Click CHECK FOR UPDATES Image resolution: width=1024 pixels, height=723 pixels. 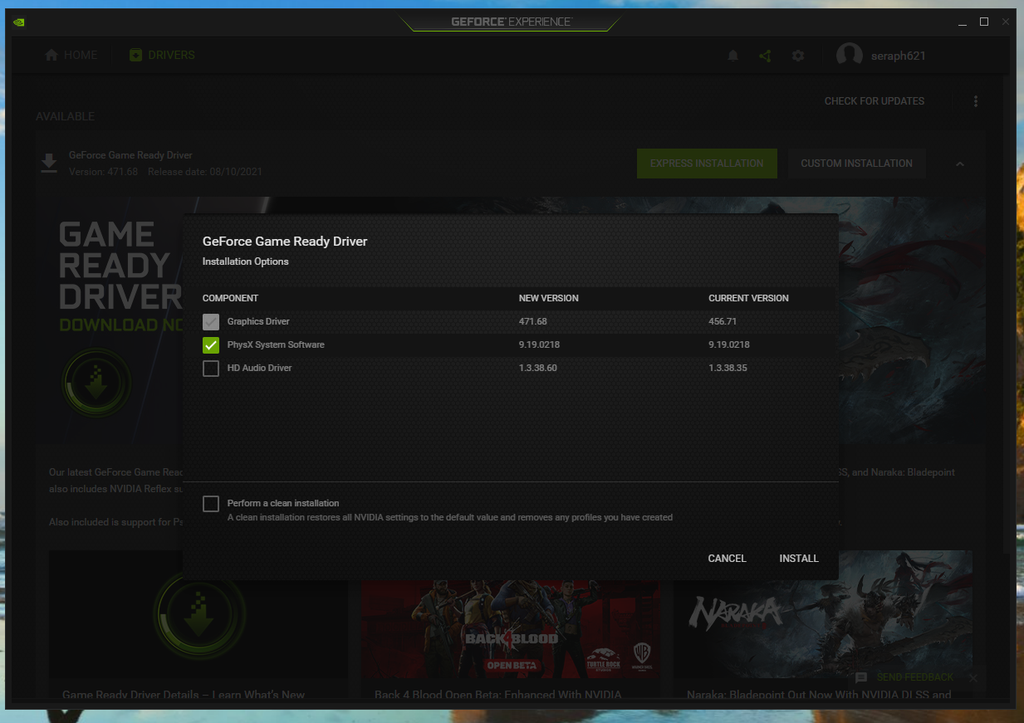(x=874, y=101)
